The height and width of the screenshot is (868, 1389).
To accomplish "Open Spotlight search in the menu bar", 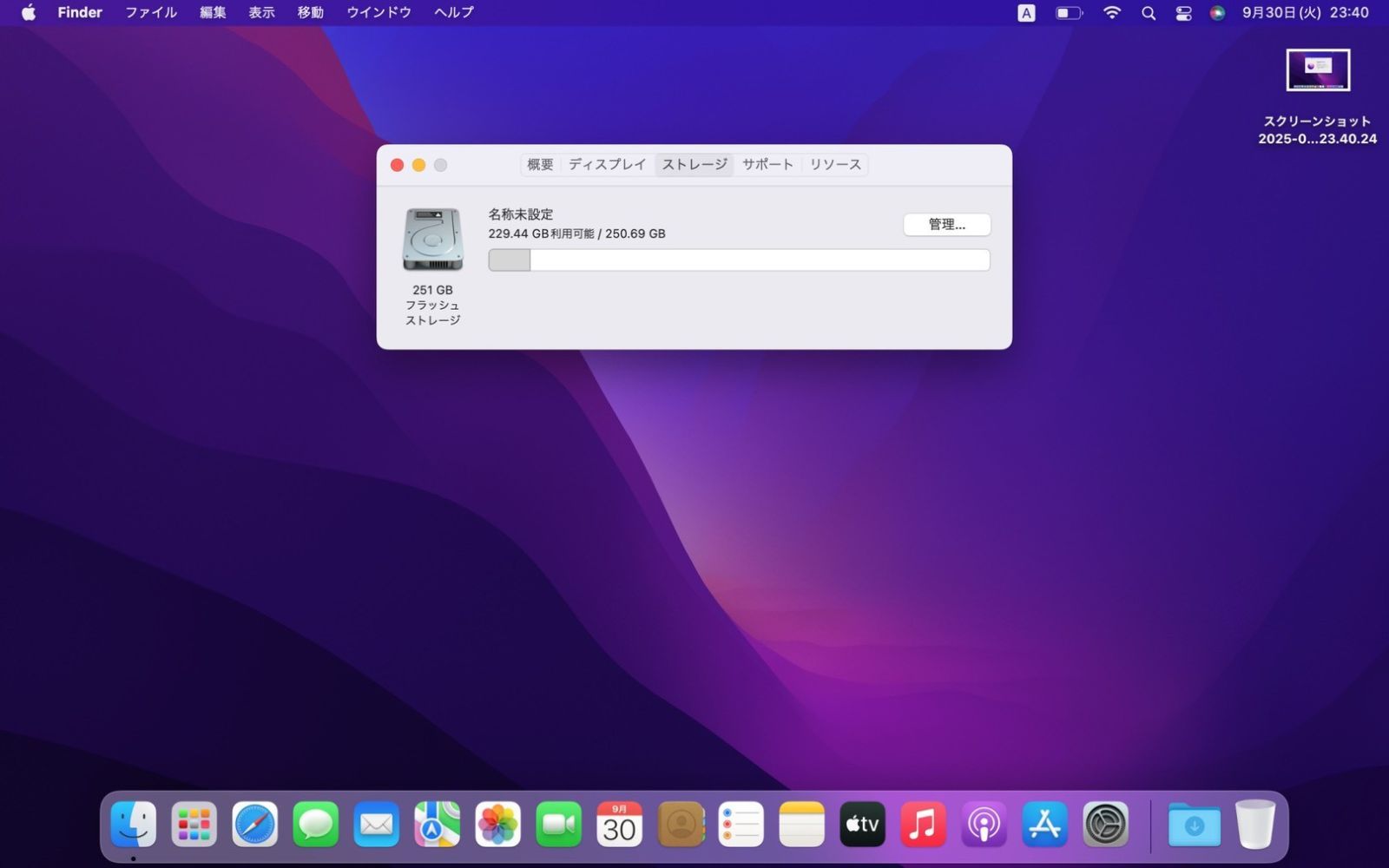I will click(x=1148, y=12).
